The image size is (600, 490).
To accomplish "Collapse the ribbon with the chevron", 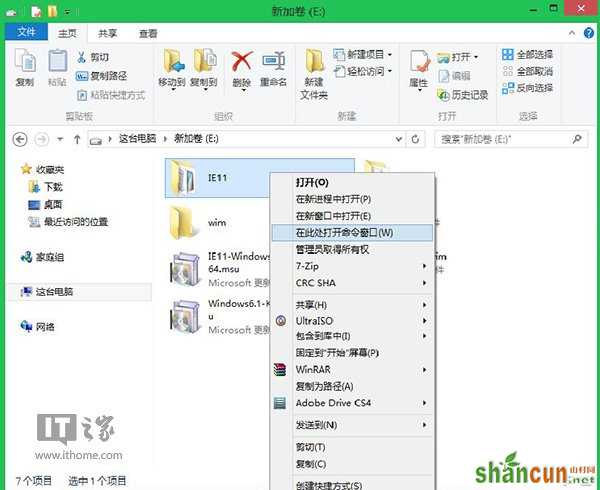I will [x=572, y=33].
